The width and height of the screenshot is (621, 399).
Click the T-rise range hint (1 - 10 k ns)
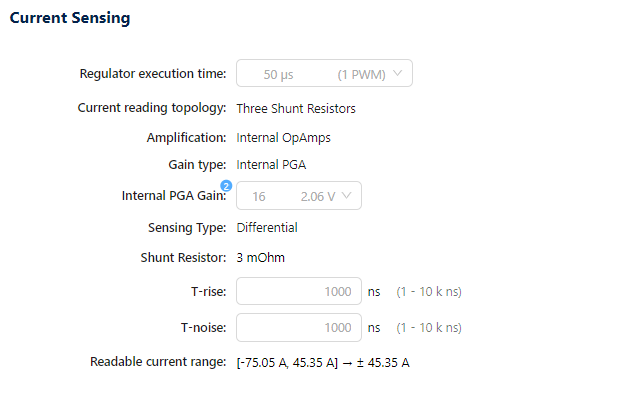tap(429, 292)
